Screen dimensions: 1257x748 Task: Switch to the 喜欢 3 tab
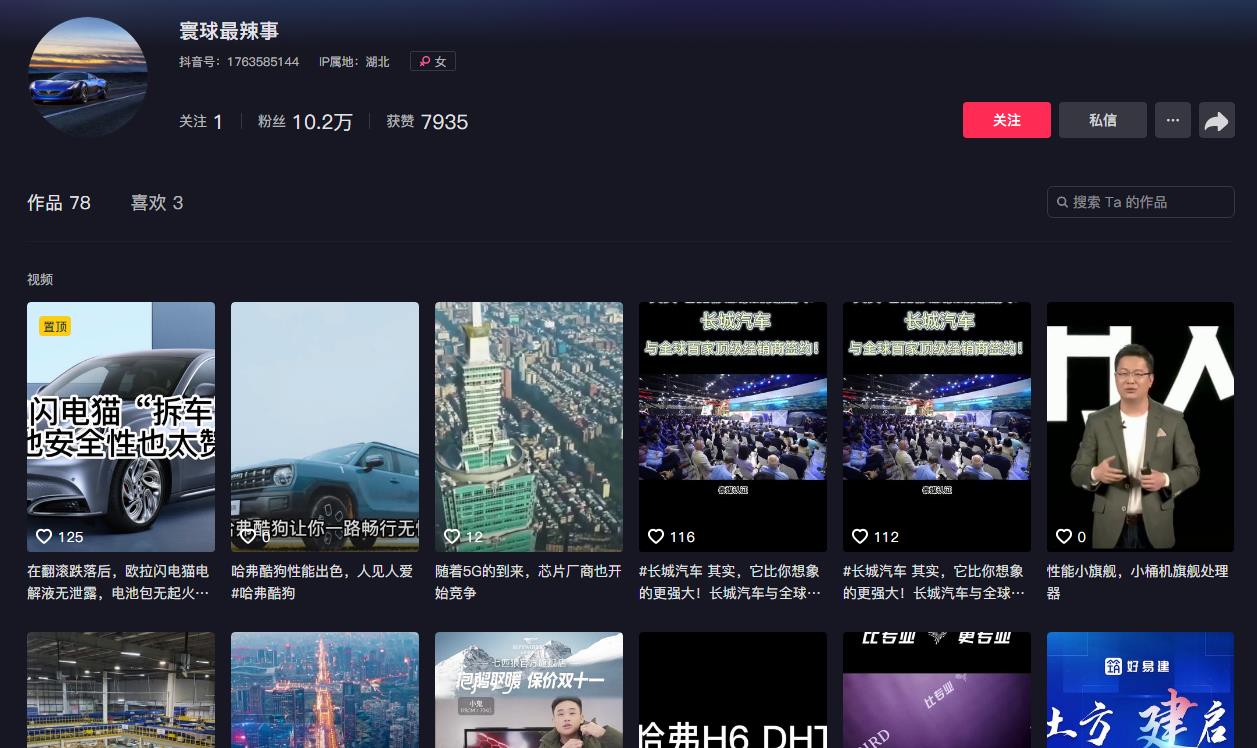pos(157,202)
